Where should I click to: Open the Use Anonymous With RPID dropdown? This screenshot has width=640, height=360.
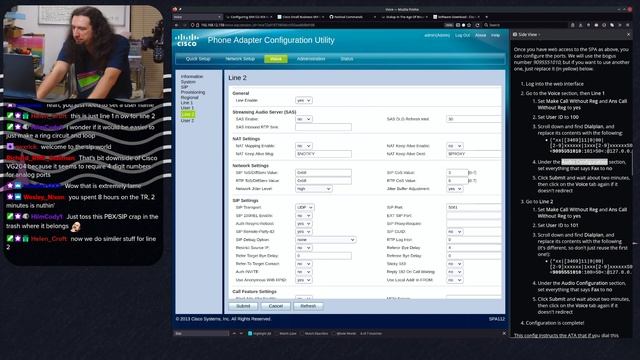click(x=304, y=280)
